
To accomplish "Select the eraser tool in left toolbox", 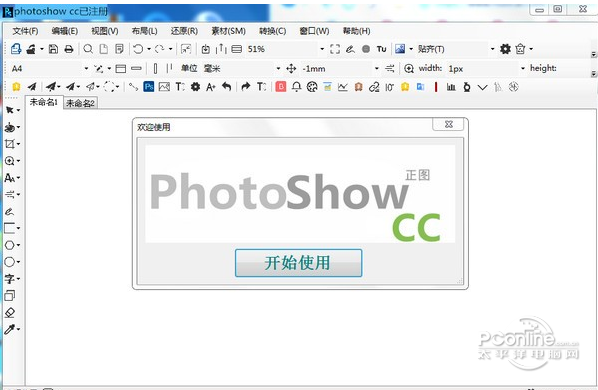I will [10, 313].
